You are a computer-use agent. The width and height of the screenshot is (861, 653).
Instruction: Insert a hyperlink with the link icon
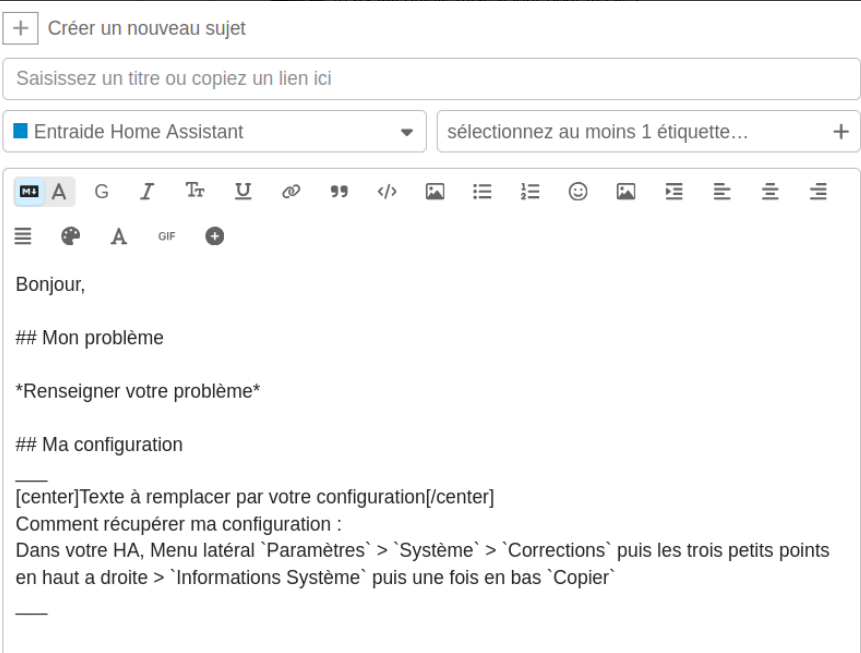click(x=291, y=192)
